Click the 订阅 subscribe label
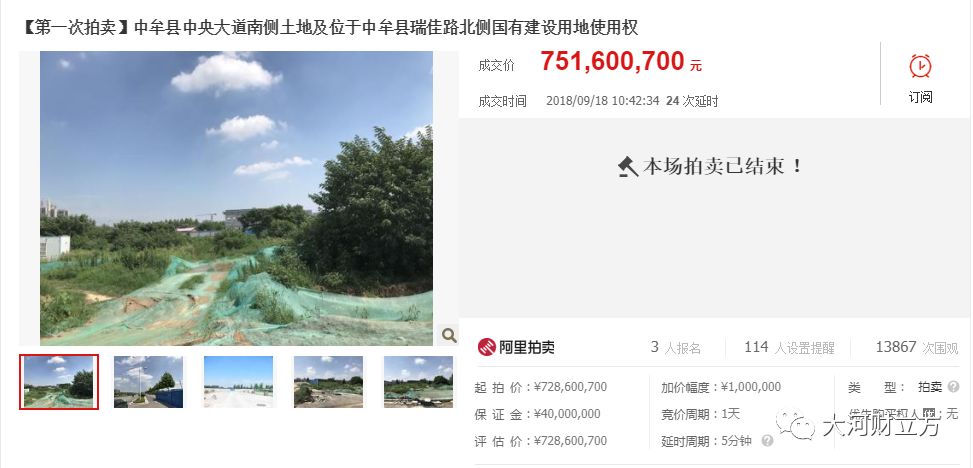The height and width of the screenshot is (468, 973). (920, 97)
